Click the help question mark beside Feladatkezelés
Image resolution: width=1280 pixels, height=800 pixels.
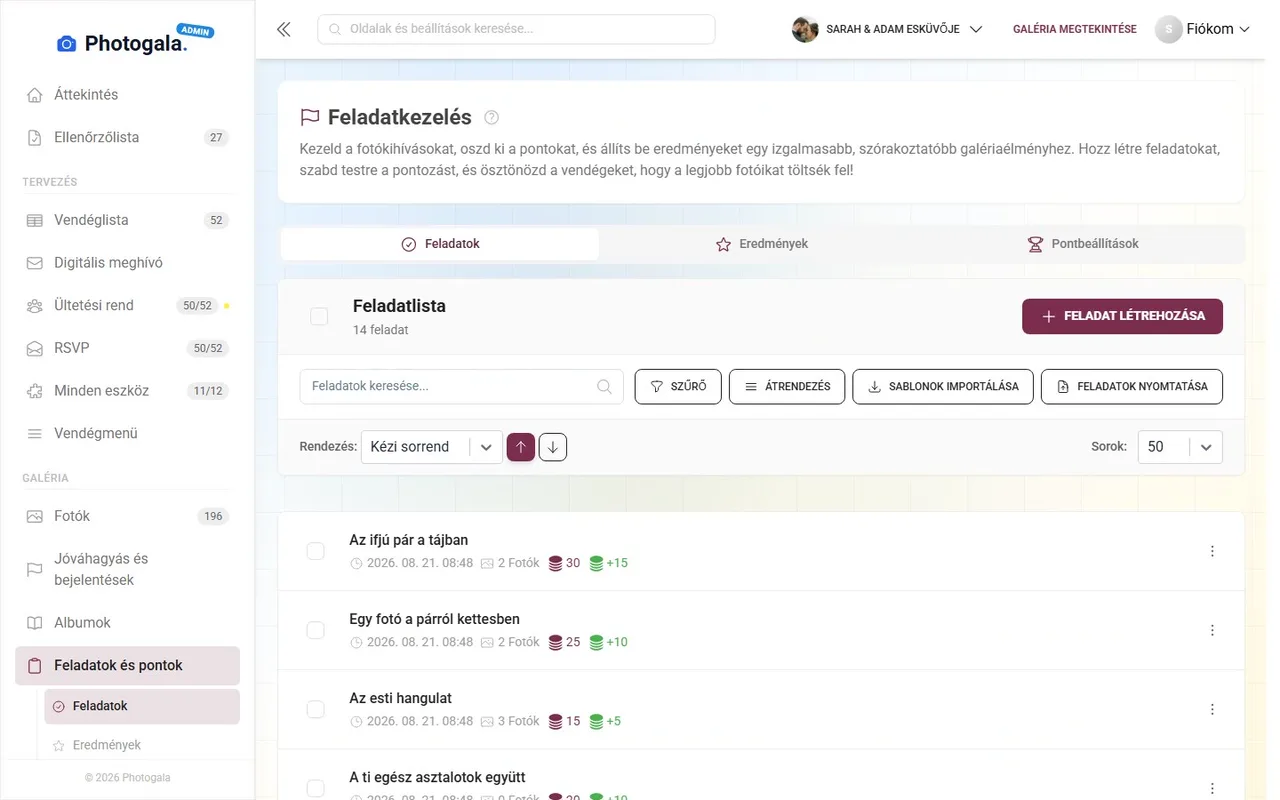[x=491, y=118]
